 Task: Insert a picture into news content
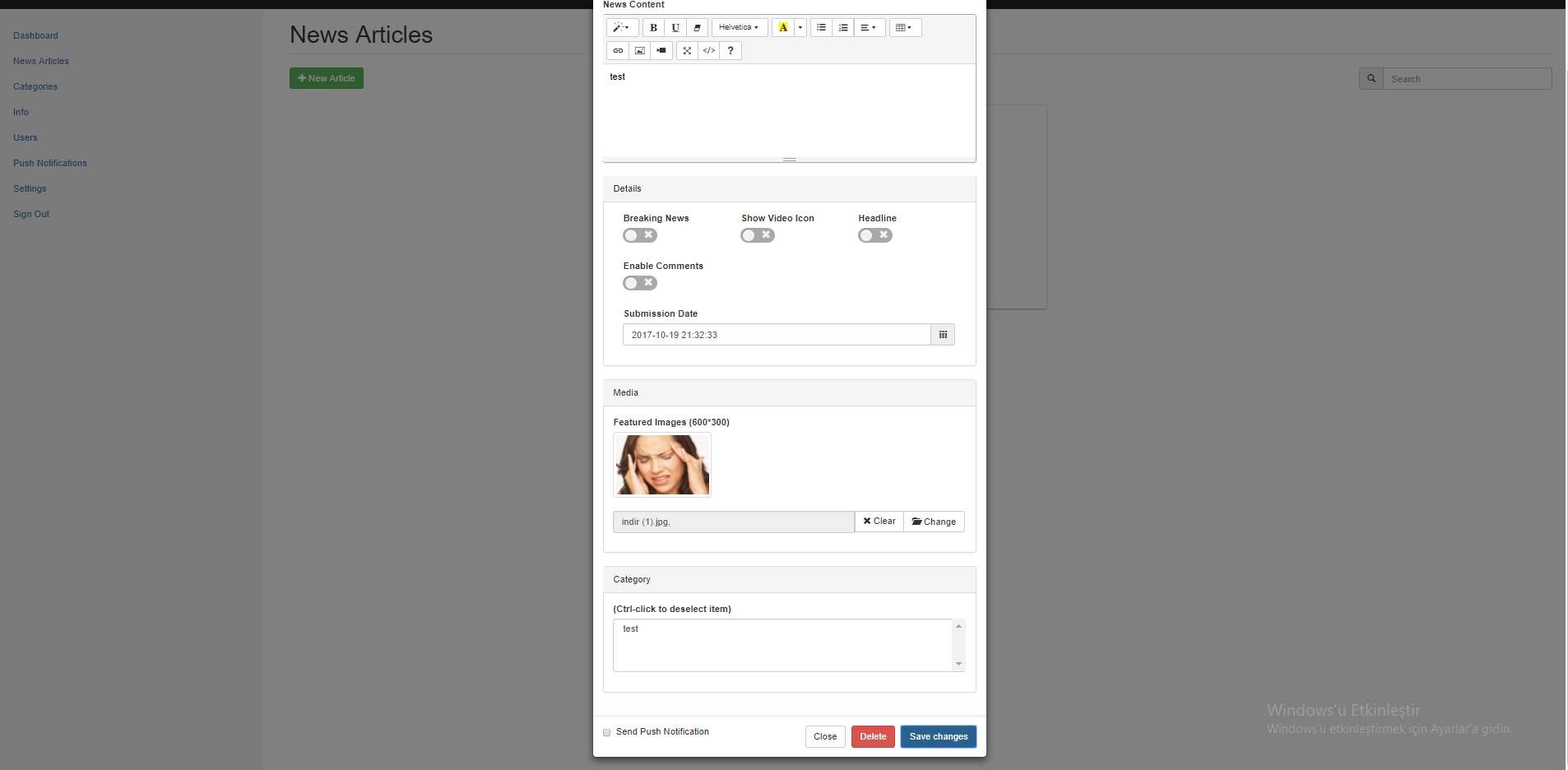point(640,51)
